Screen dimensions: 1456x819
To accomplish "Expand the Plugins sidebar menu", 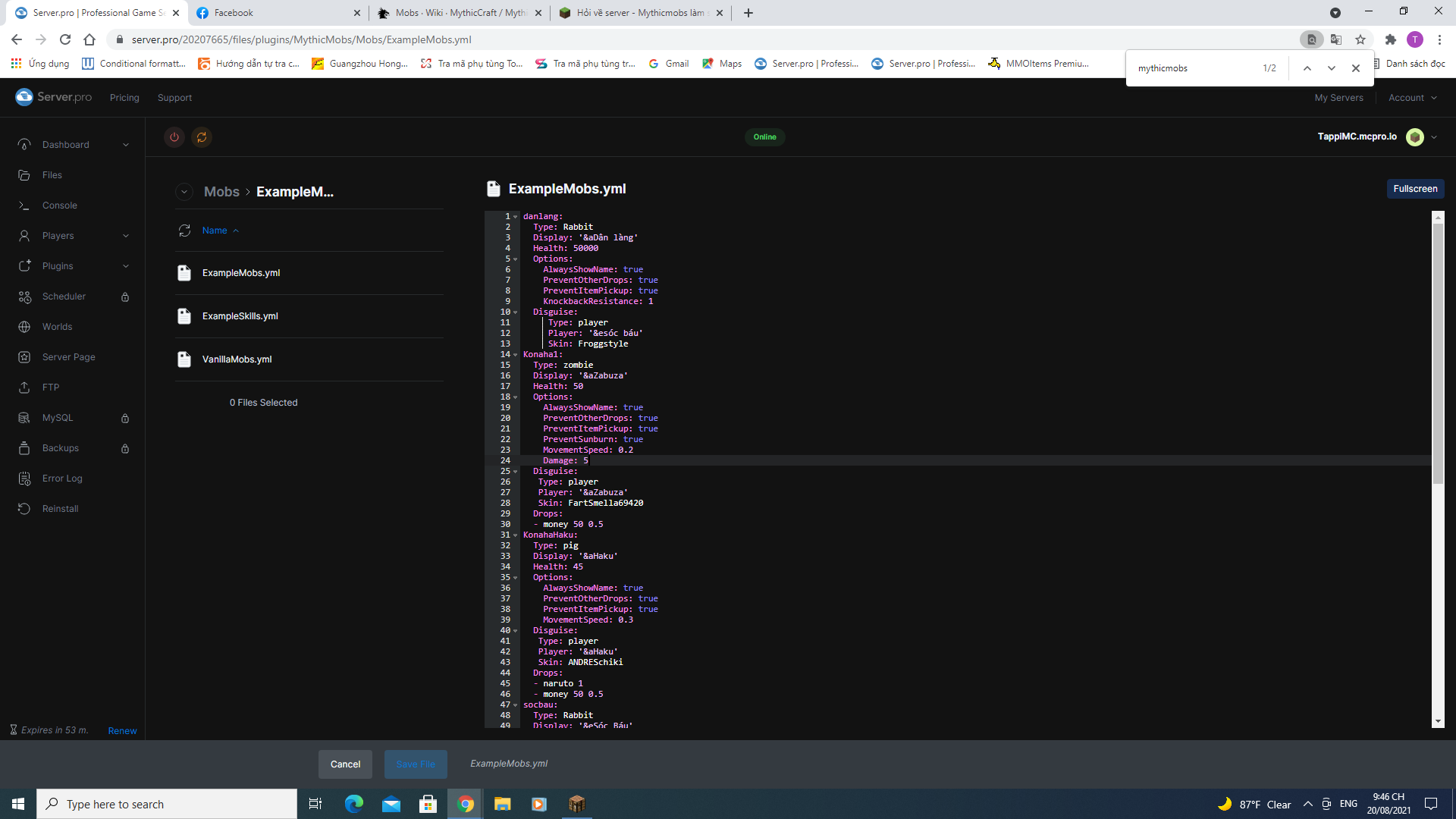I will pyautogui.click(x=126, y=266).
